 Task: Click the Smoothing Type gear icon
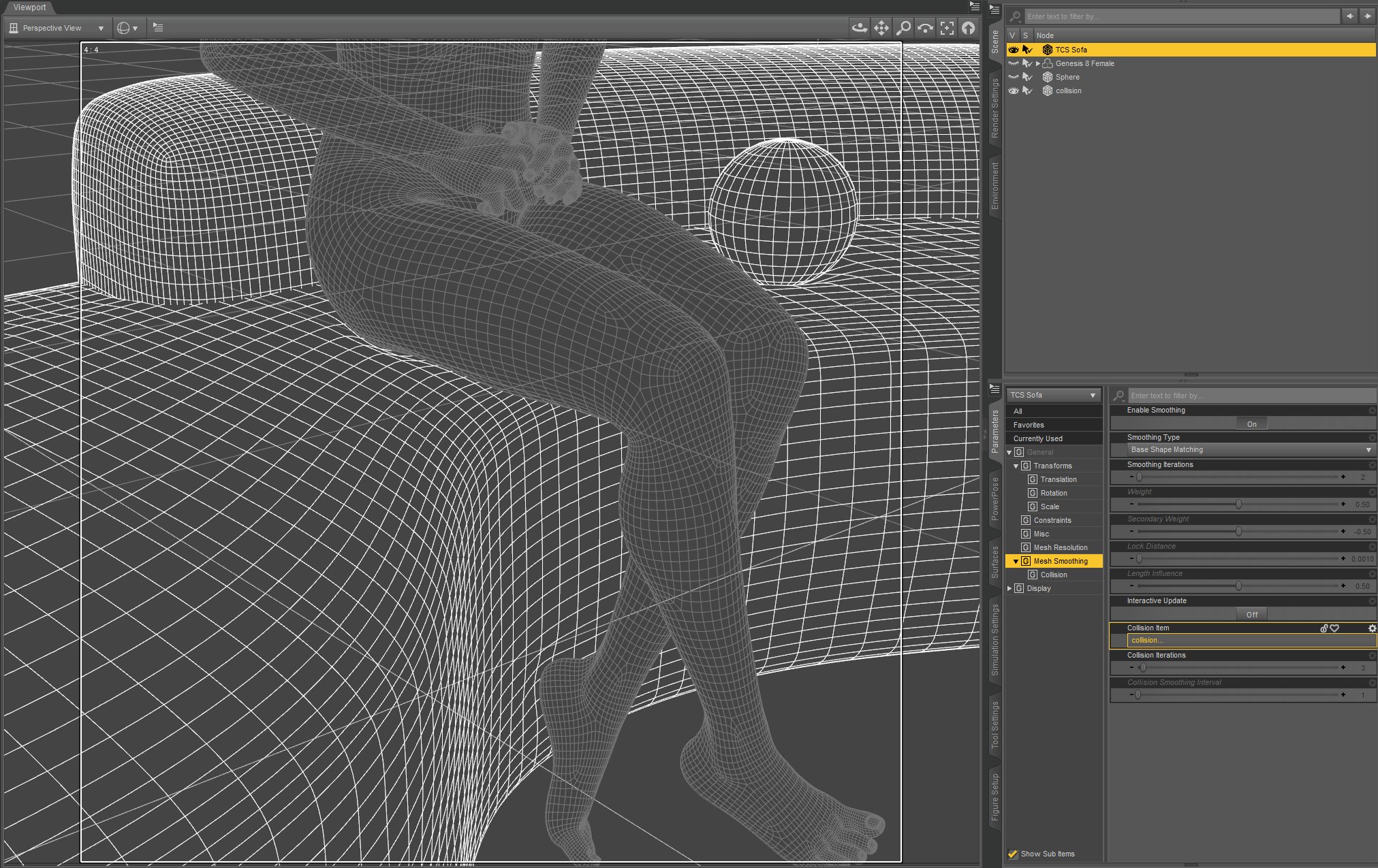pyautogui.click(x=1372, y=438)
